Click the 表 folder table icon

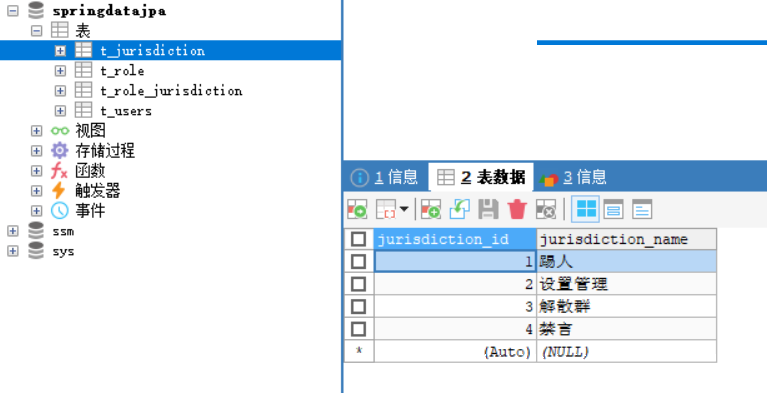click(x=60, y=30)
